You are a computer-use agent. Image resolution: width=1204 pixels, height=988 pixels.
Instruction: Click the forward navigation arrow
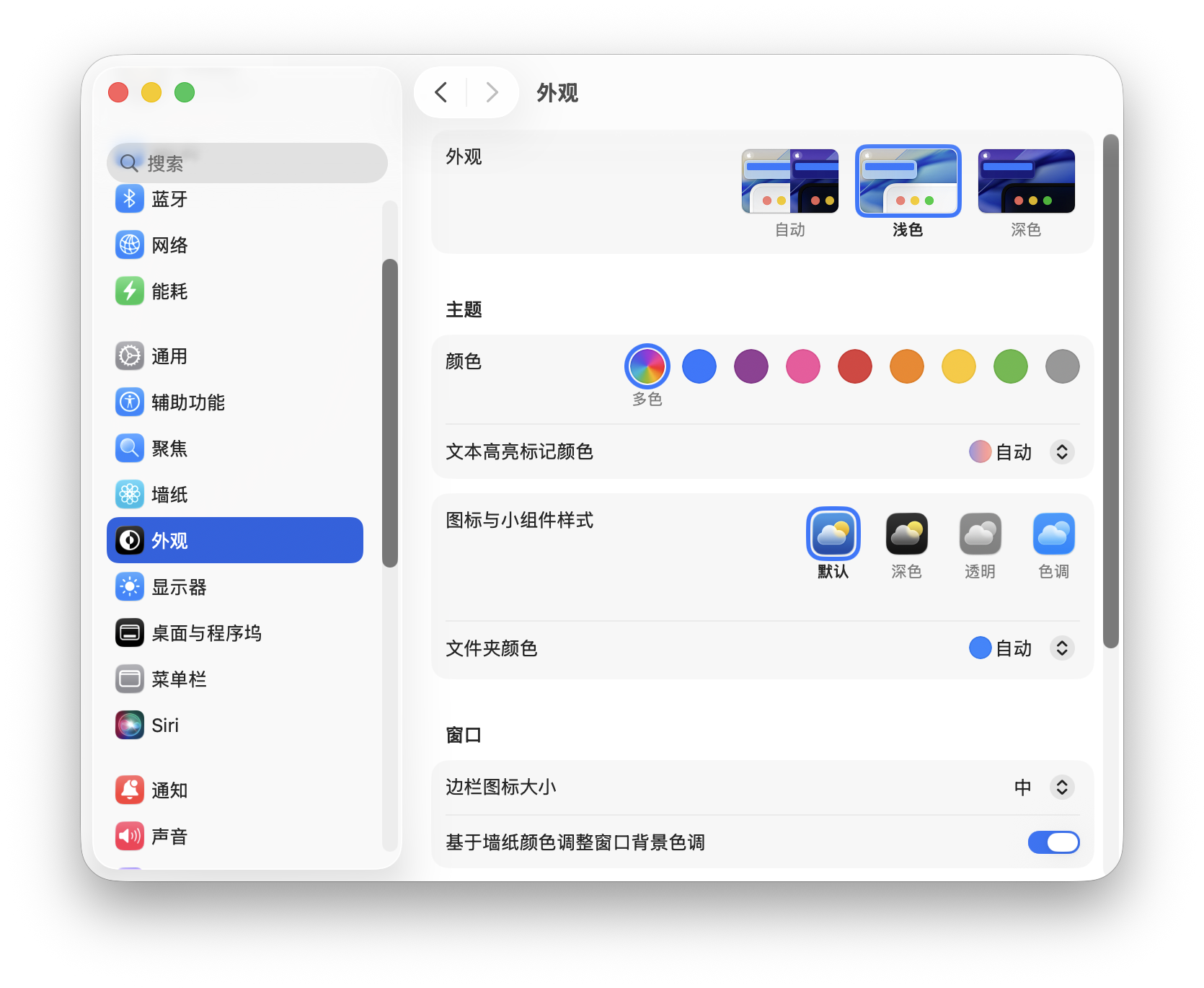click(492, 92)
